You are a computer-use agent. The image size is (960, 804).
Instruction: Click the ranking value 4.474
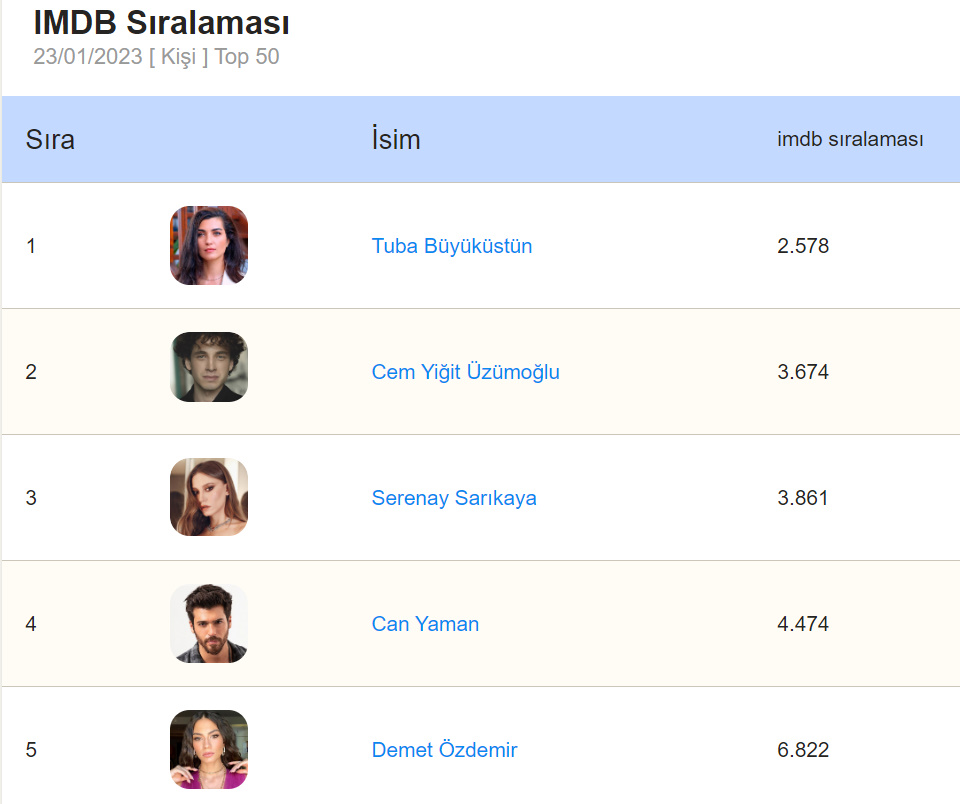(x=802, y=624)
